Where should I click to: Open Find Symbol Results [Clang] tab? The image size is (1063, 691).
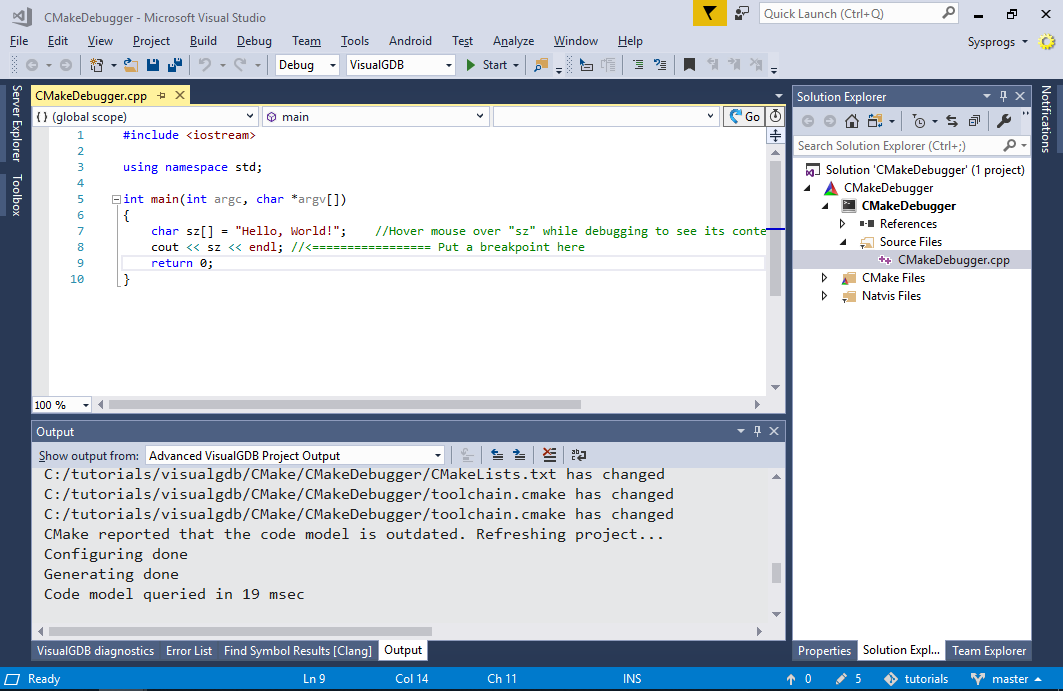point(298,651)
